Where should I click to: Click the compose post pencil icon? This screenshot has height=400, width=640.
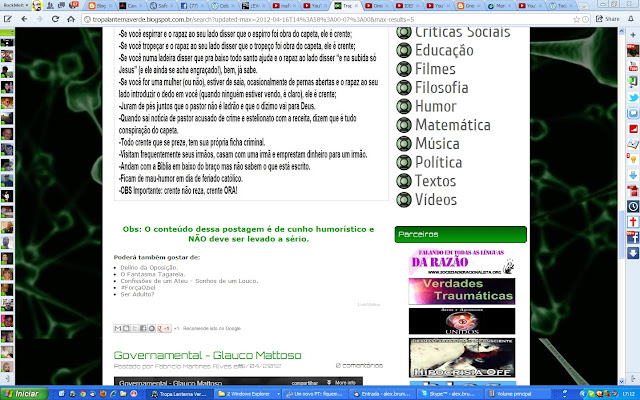pyautogui.click(x=7, y=19)
